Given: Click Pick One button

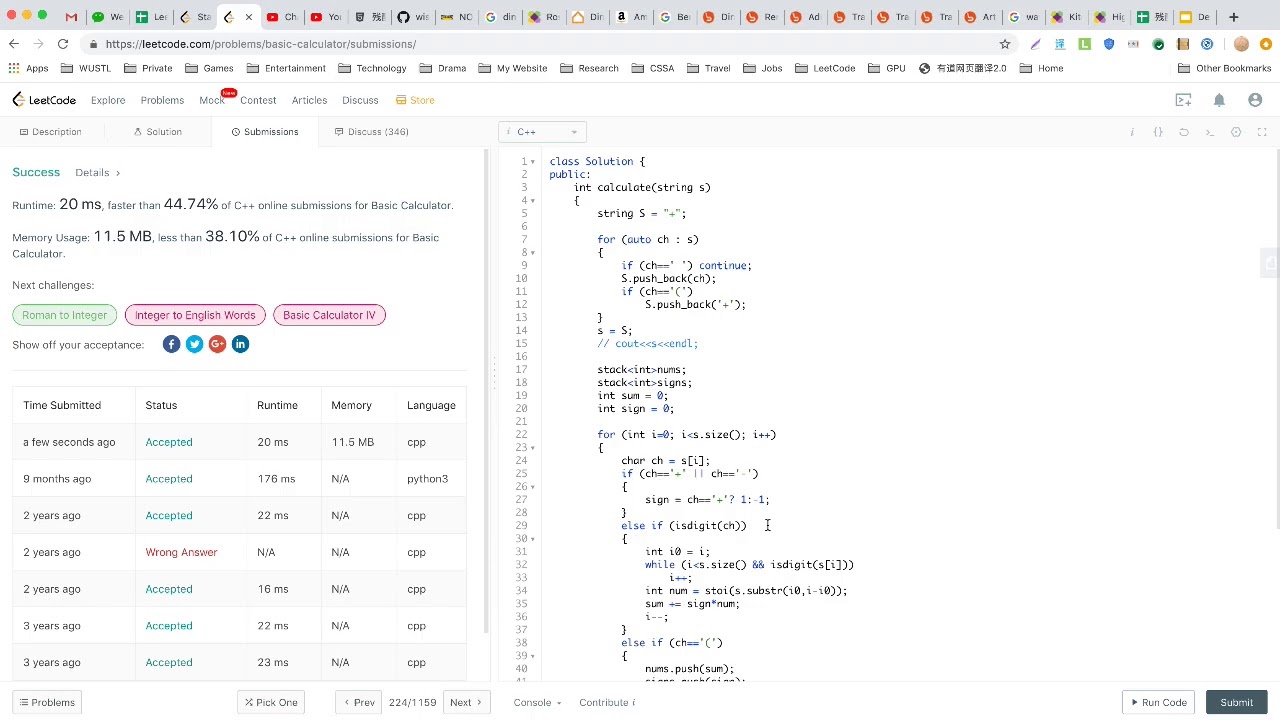Looking at the screenshot, I should coord(270,702).
